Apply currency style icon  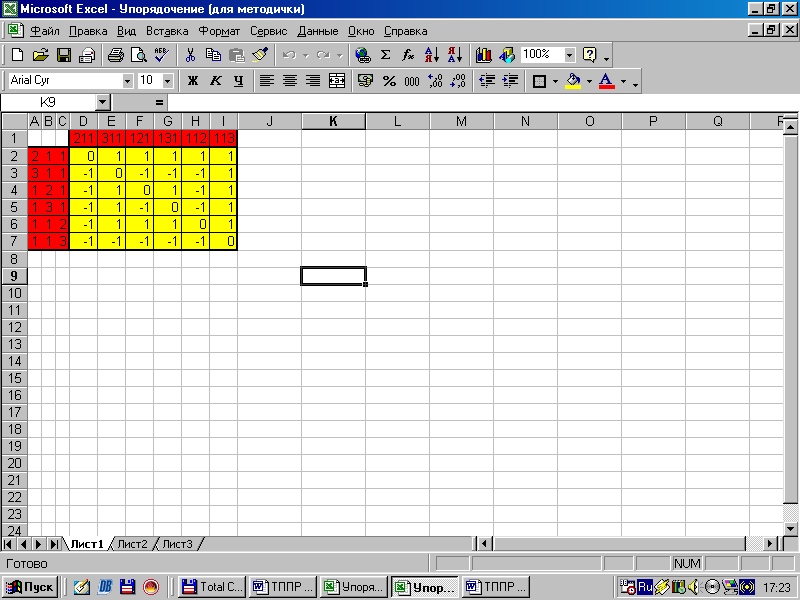pos(365,81)
